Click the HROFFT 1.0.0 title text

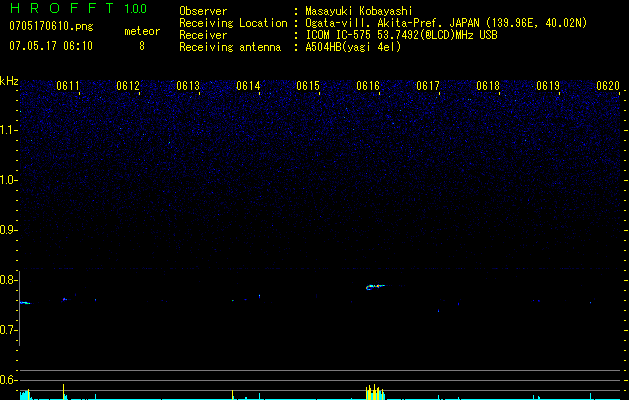coord(78,8)
